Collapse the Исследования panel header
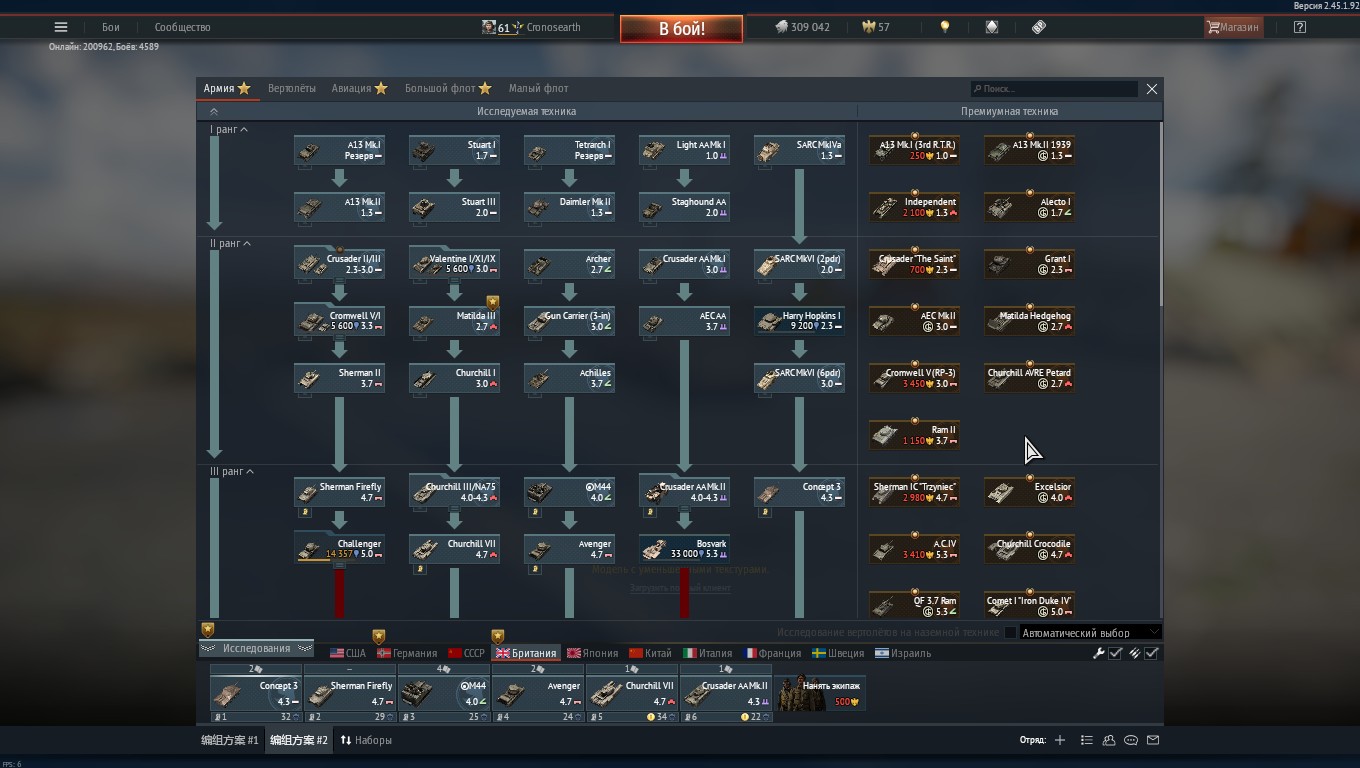The image size is (1360, 768). (257, 649)
